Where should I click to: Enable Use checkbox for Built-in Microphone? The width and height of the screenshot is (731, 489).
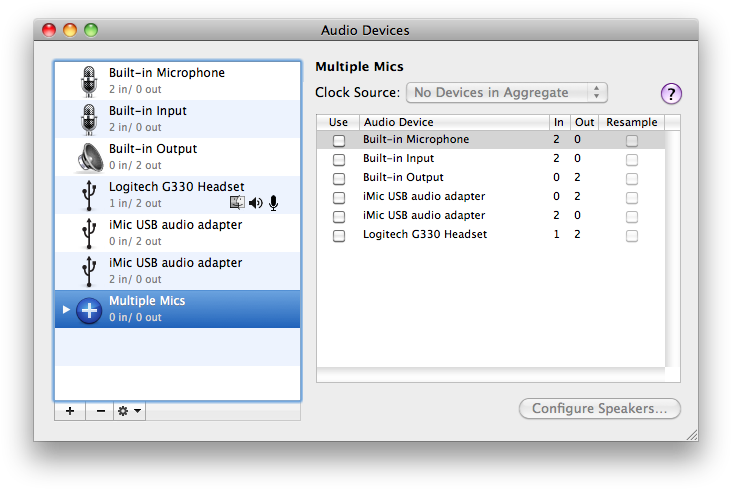(339, 140)
